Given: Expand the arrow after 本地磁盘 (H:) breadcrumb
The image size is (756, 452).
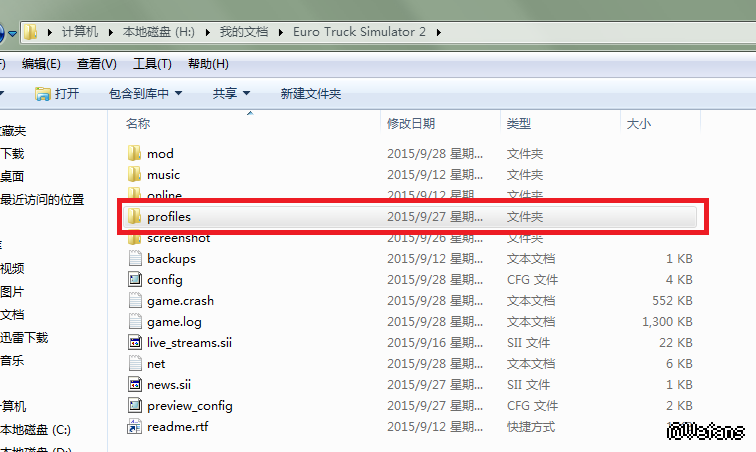Looking at the screenshot, I should [x=208, y=32].
